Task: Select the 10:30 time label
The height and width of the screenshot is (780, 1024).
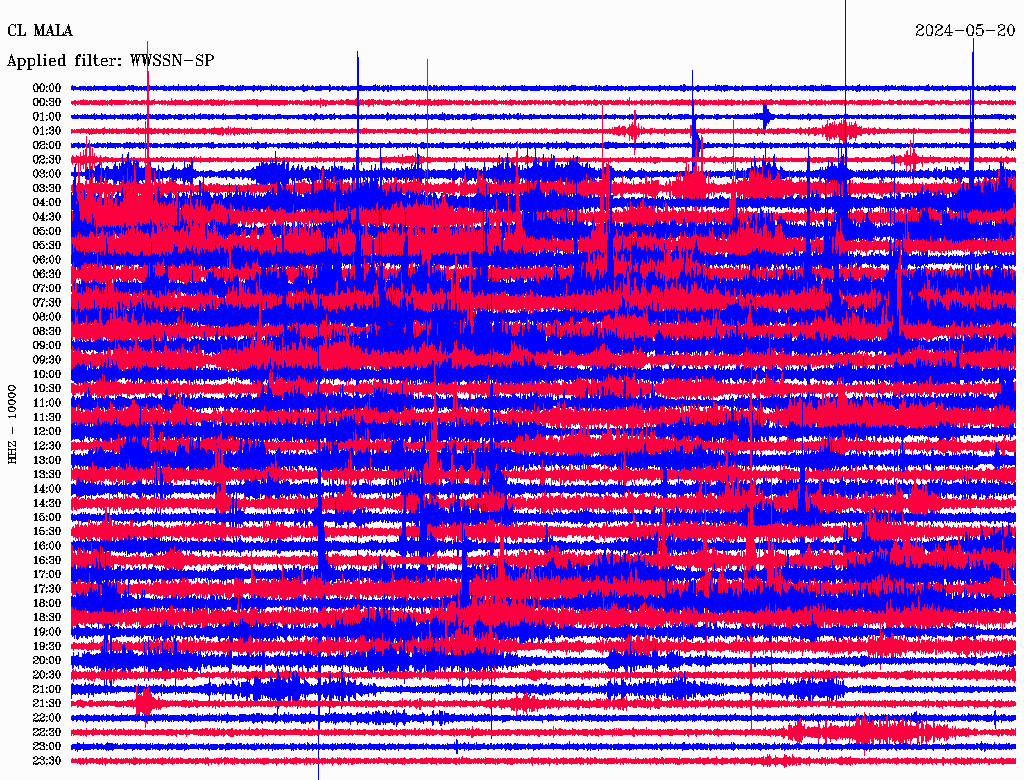Action: [47, 389]
